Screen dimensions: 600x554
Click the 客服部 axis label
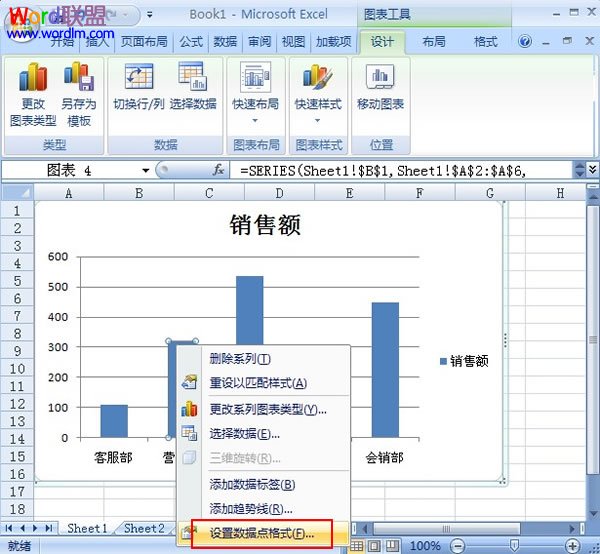pyautogui.click(x=113, y=458)
